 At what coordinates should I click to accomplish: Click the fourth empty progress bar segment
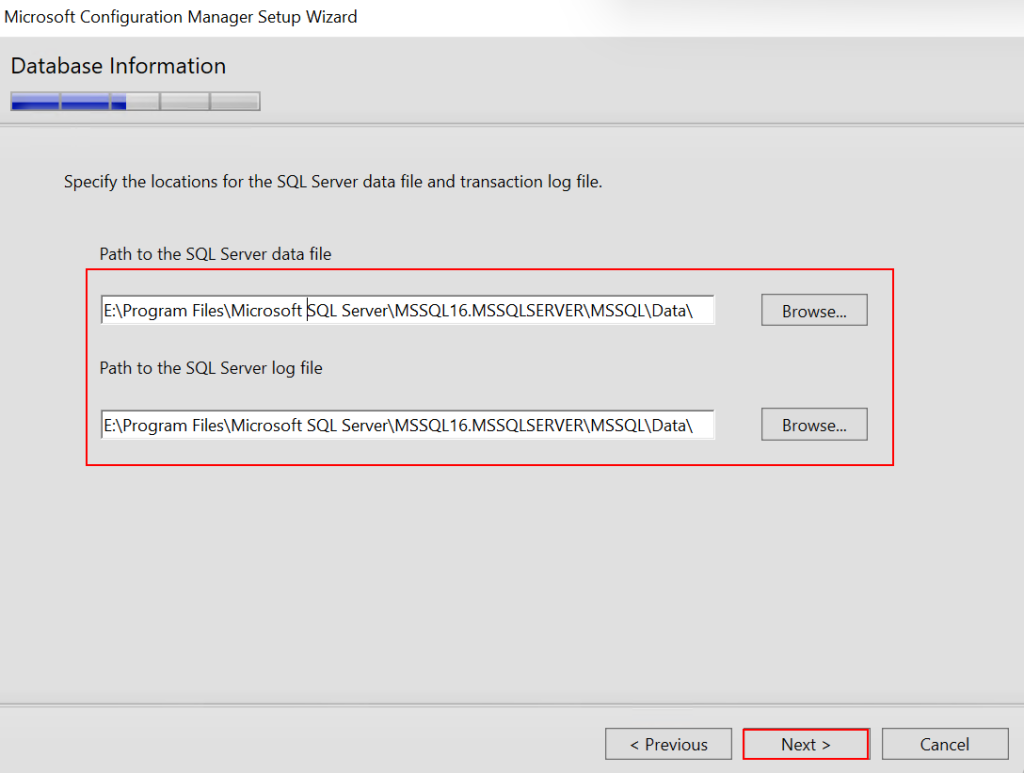[x=185, y=101]
